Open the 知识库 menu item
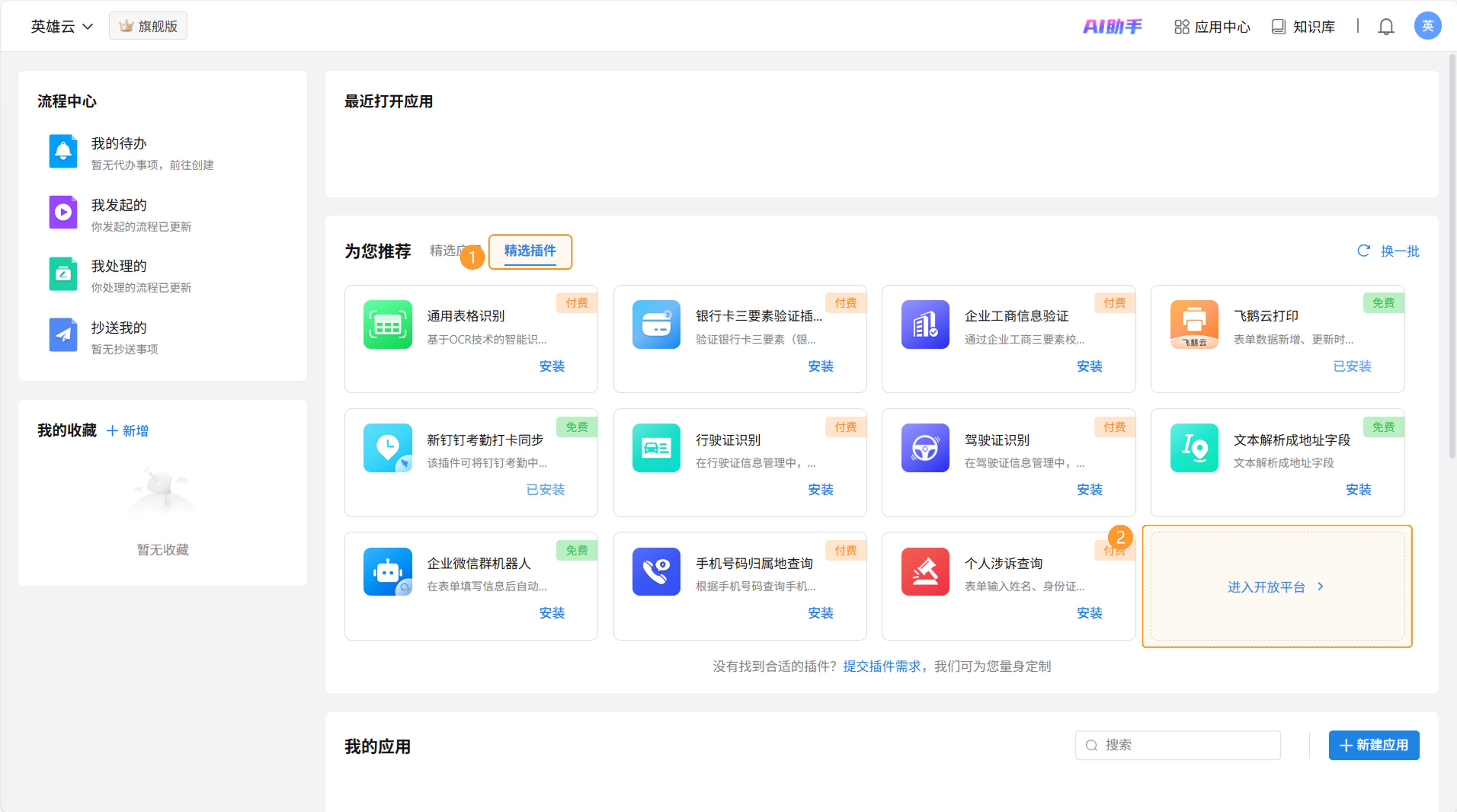1457x812 pixels. point(1303,26)
